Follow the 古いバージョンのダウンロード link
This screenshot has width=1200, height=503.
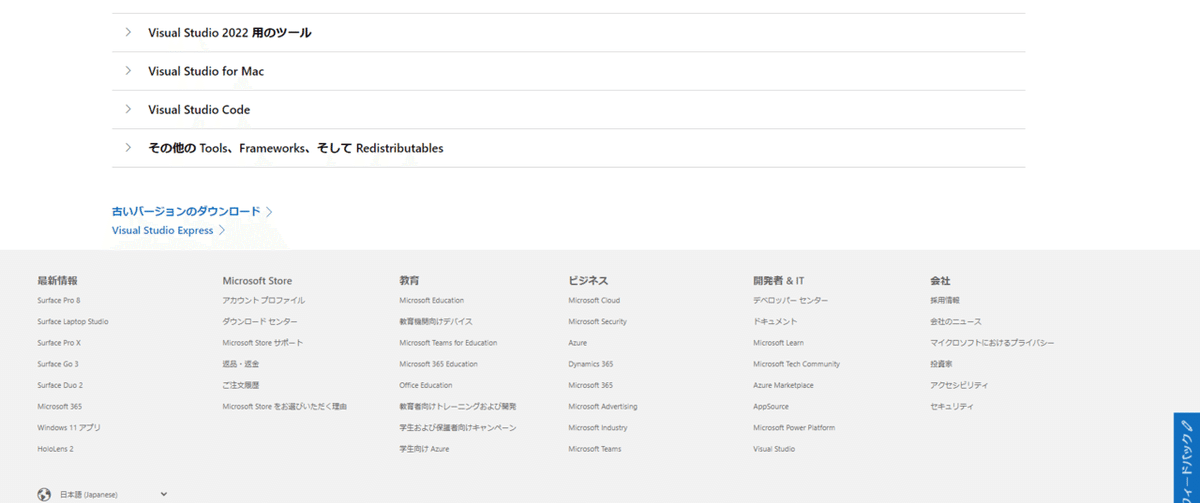(192, 212)
